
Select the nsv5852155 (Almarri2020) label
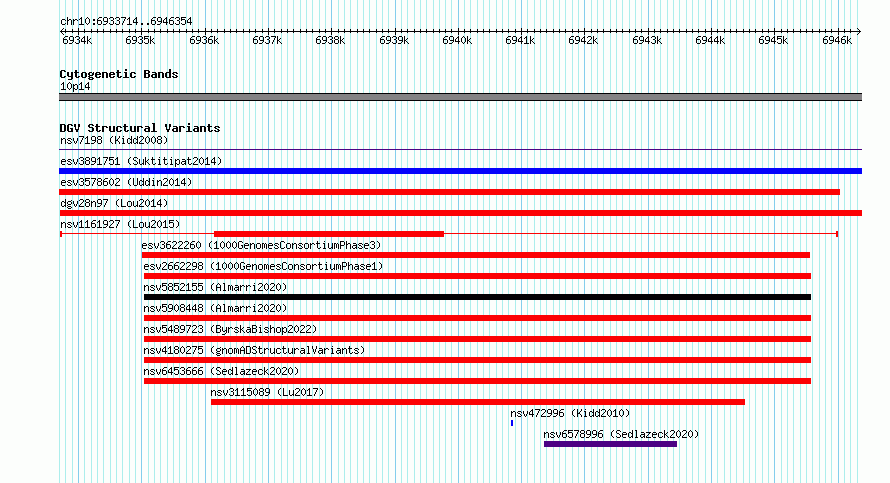215,287
